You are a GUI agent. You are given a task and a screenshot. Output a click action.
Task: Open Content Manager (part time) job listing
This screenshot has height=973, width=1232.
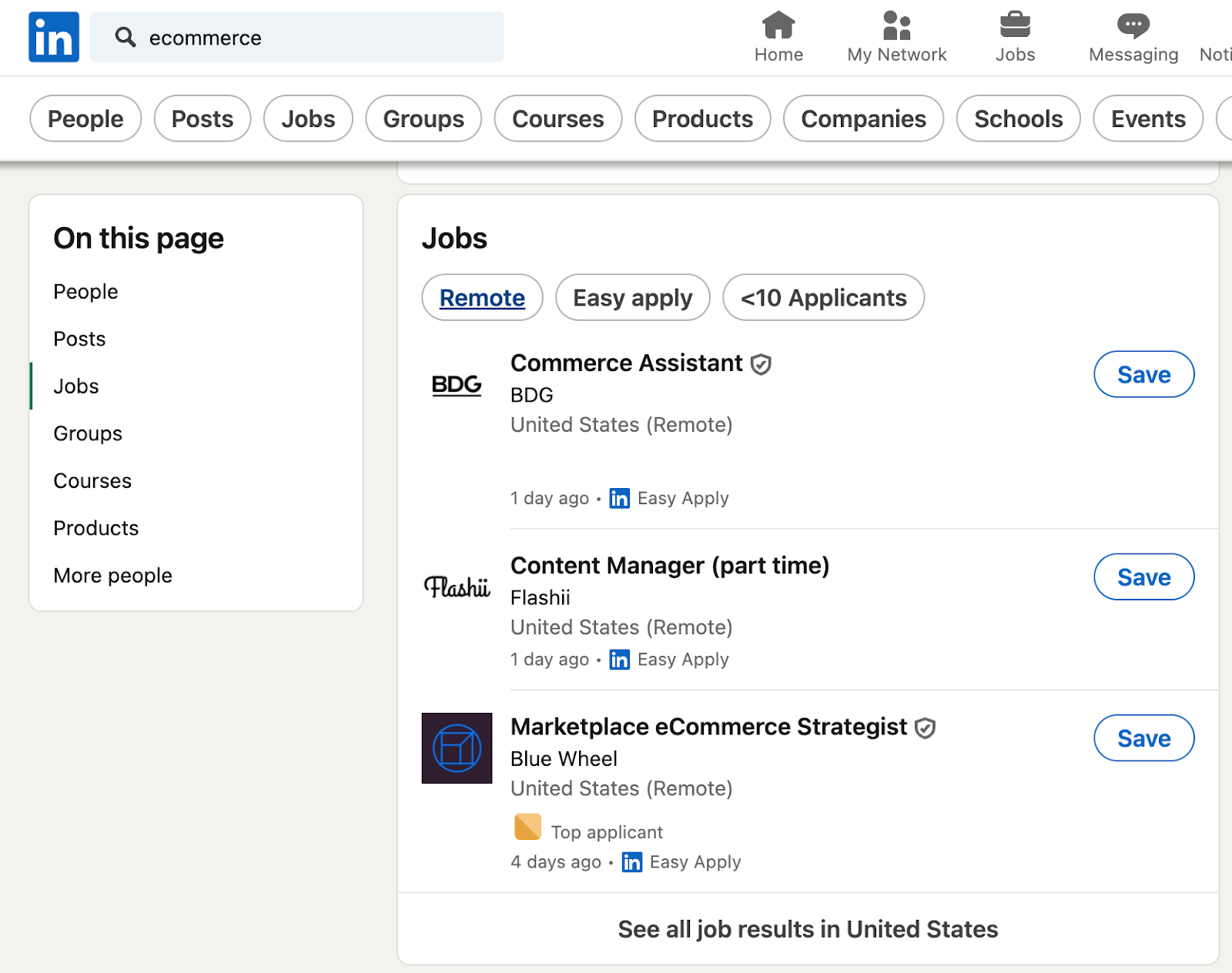point(669,566)
